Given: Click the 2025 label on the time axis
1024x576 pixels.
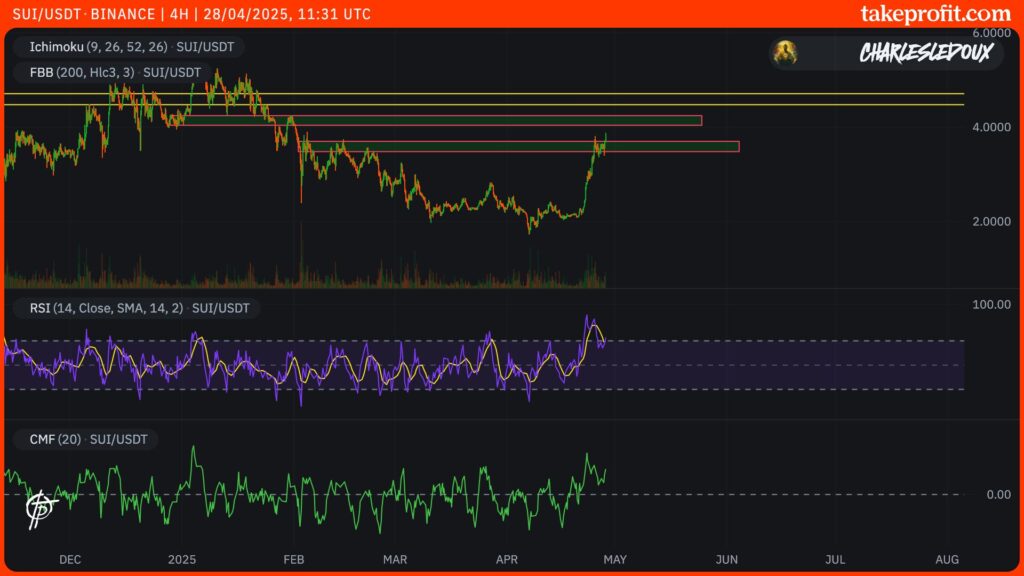Looking at the screenshot, I should pos(182,560).
